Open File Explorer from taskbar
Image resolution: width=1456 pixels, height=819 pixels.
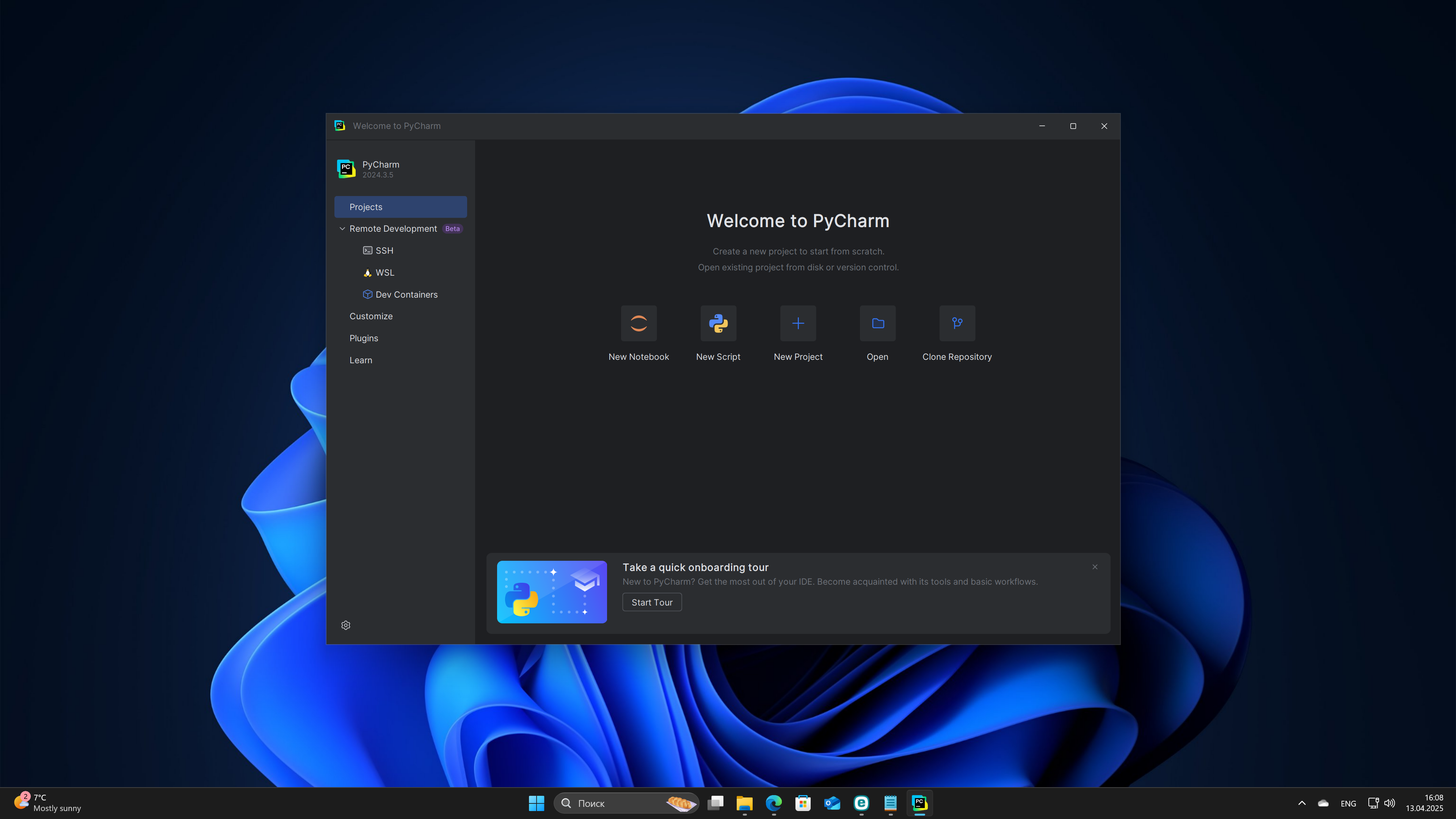[744, 803]
